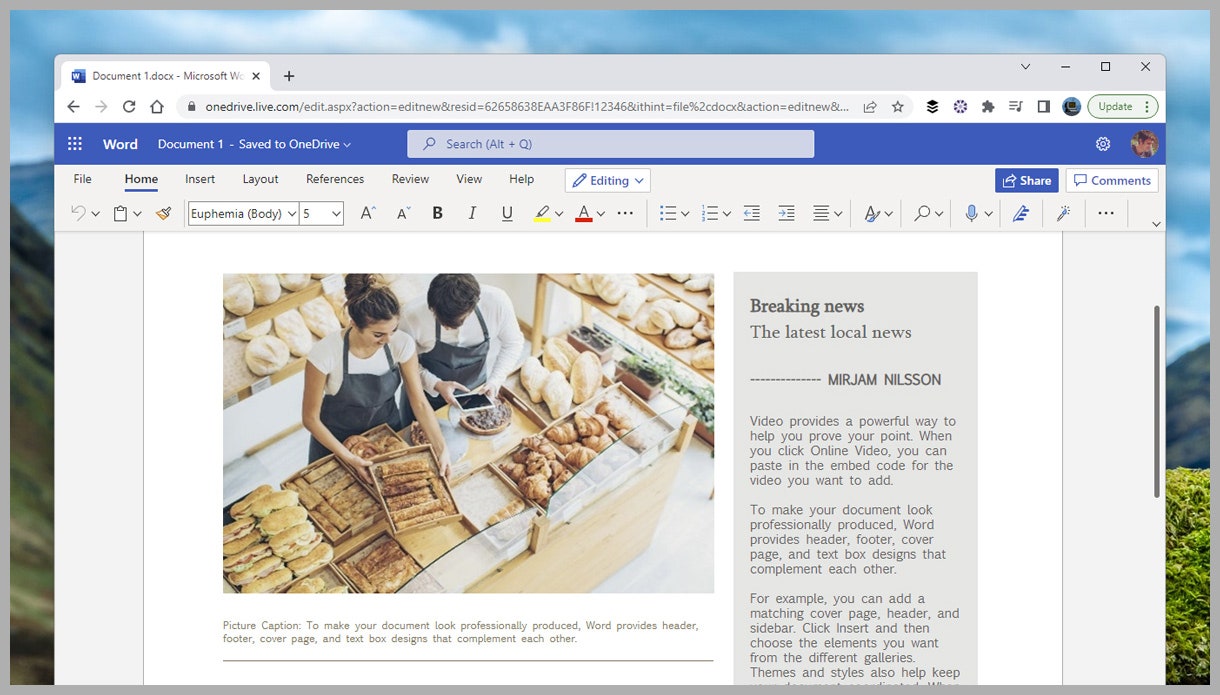1220x695 pixels.
Task: Apply bullet list formatting
Action: tap(668, 213)
